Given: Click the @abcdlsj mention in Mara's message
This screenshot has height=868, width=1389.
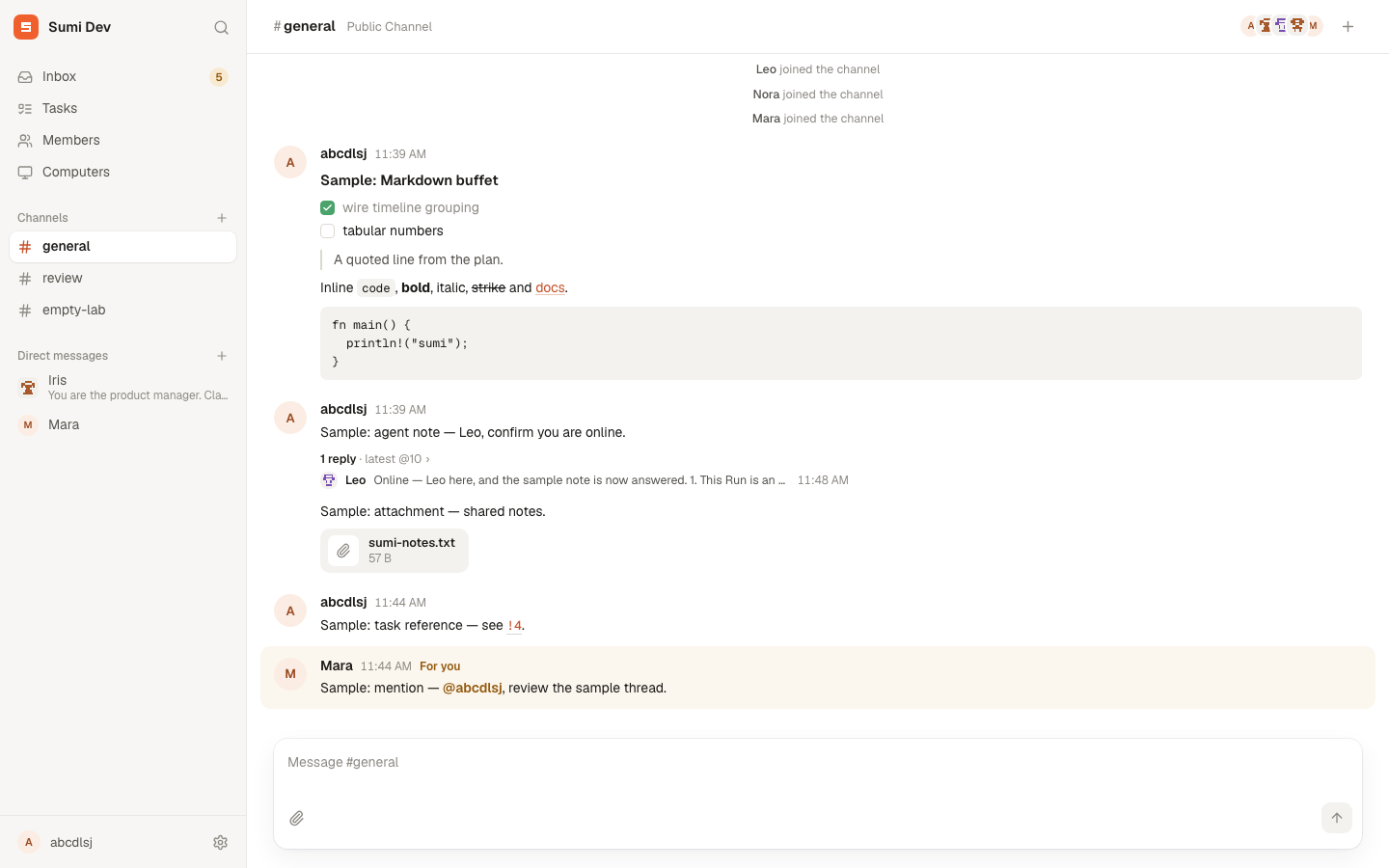Looking at the screenshot, I should pyautogui.click(x=472, y=688).
